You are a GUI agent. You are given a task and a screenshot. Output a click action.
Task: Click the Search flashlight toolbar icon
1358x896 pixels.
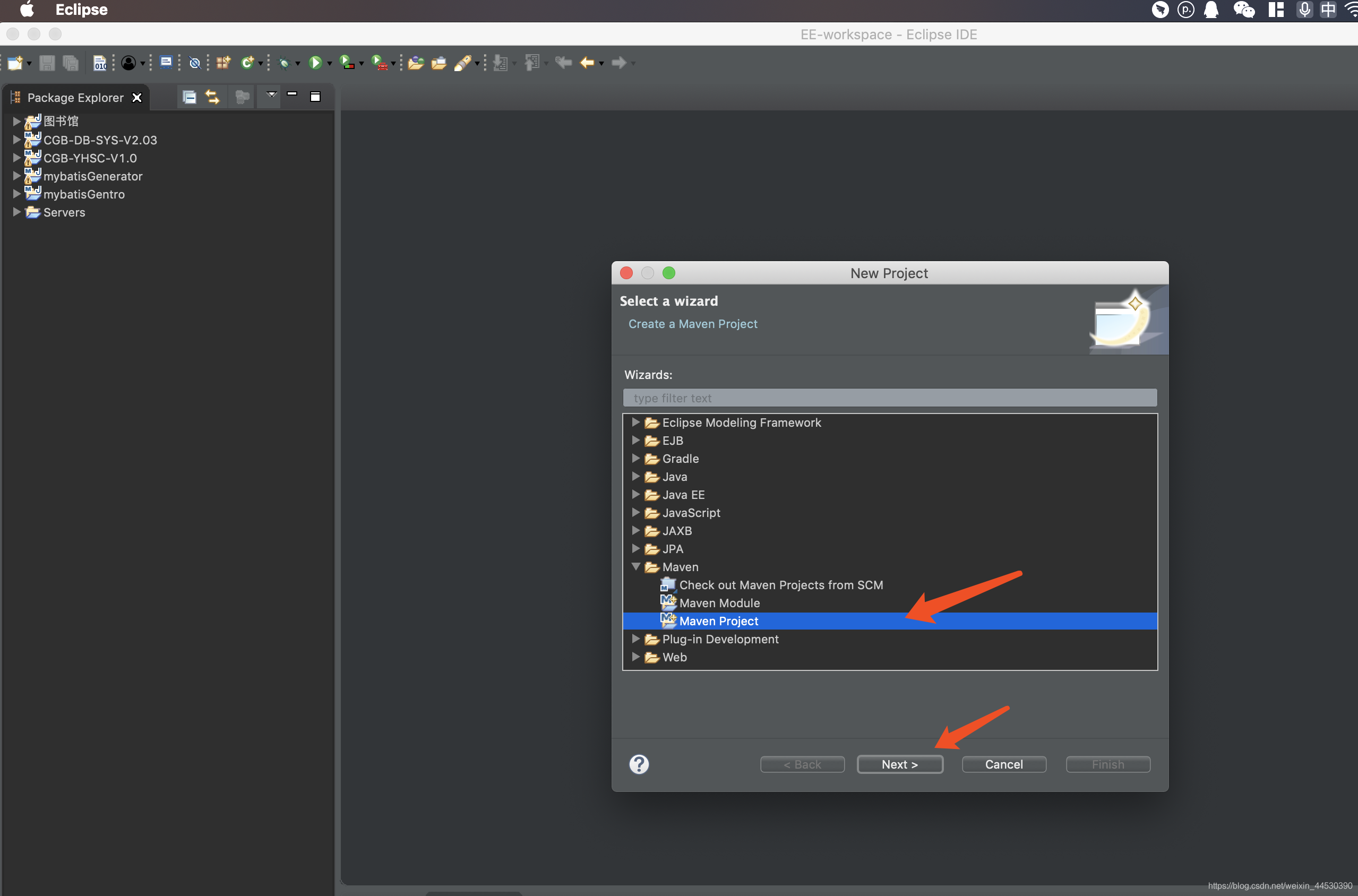[x=462, y=63]
